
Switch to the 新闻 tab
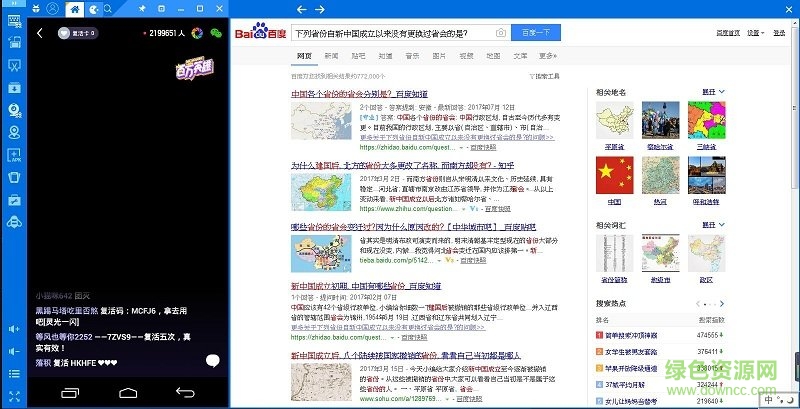[x=331, y=56]
